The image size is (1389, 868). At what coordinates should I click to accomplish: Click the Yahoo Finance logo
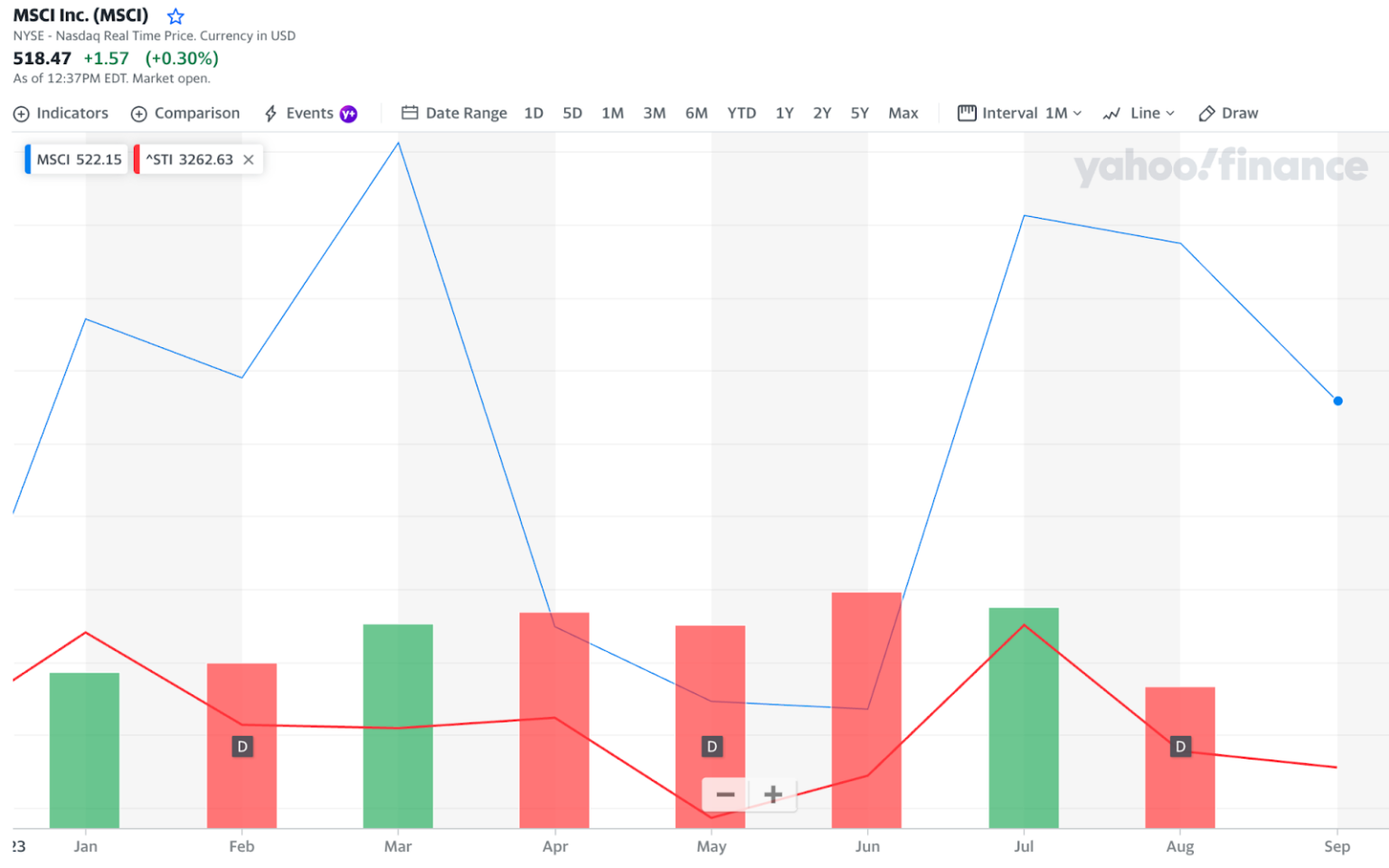[1222, 166]
